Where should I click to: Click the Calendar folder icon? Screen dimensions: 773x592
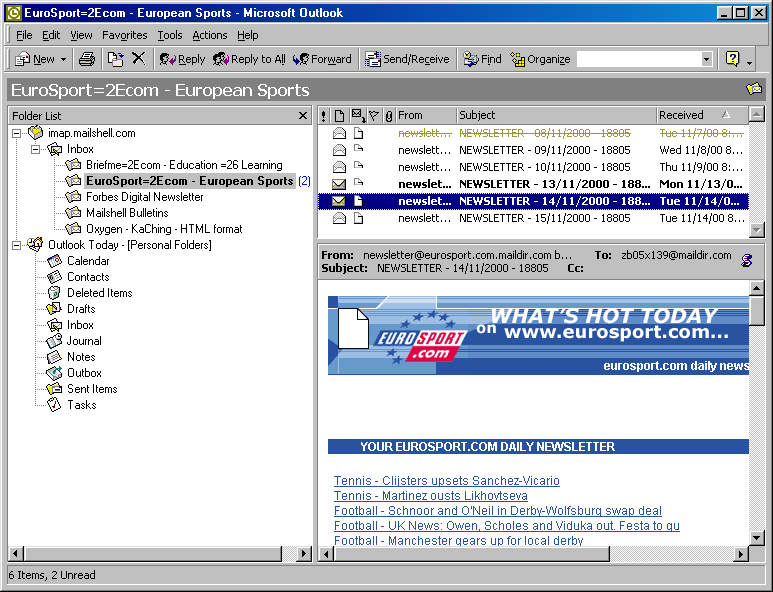[54, 261]
